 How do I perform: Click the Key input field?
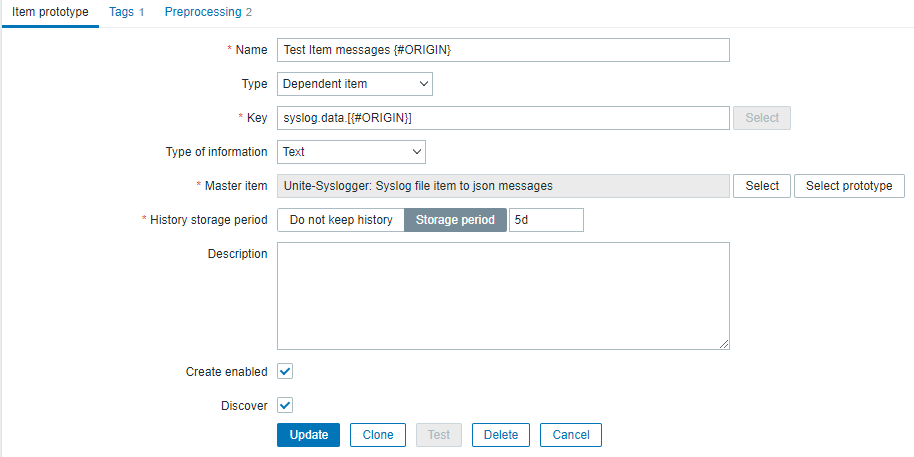pos(503,118)
